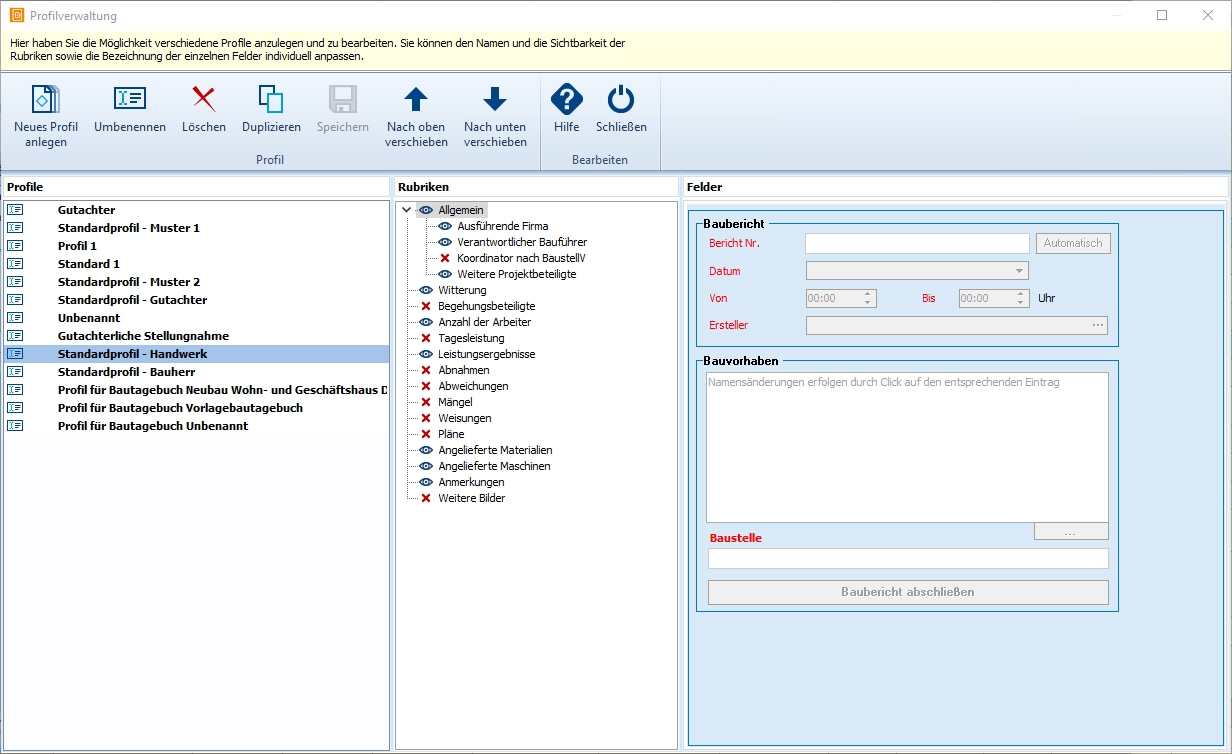1232x754 pixels.
Task: Open the Datum dropdown
Action: tap(1019, 271)
